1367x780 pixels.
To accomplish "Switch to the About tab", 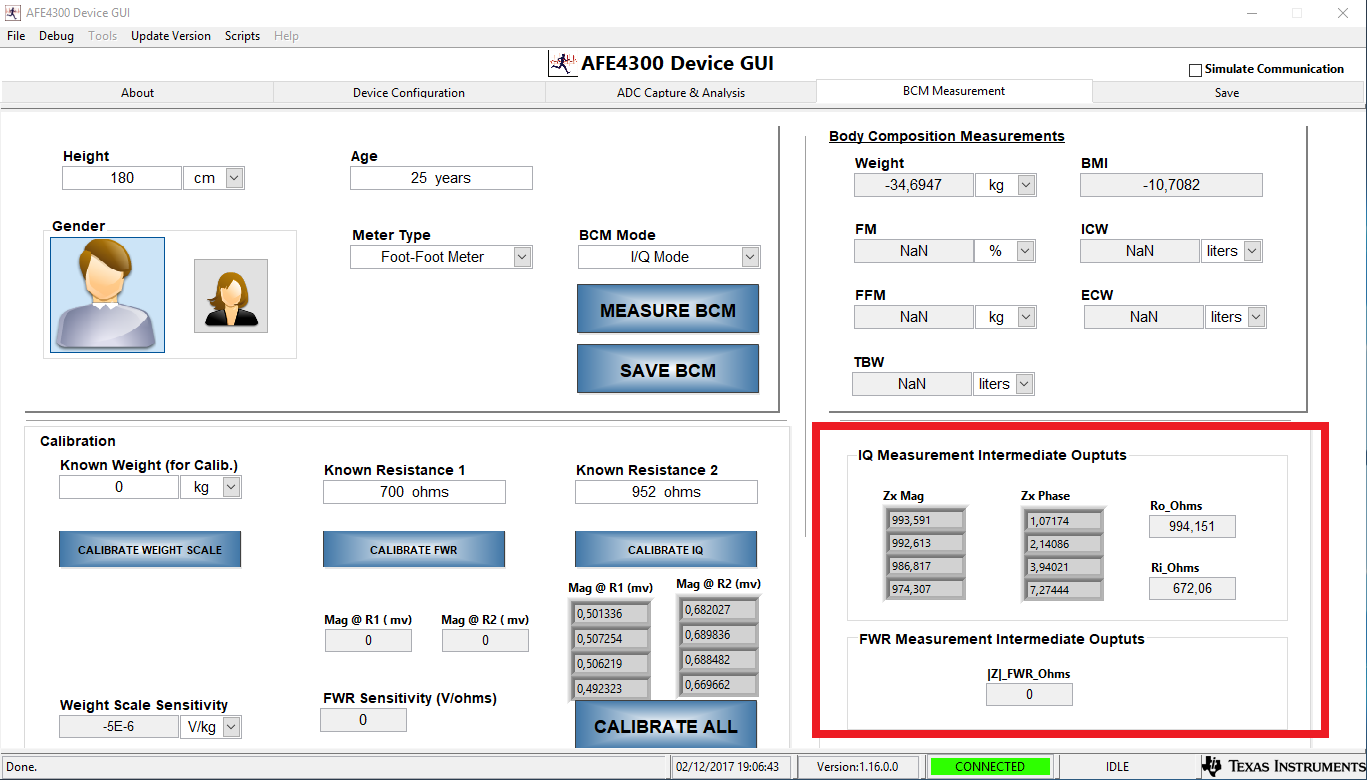I will [138, 93].
